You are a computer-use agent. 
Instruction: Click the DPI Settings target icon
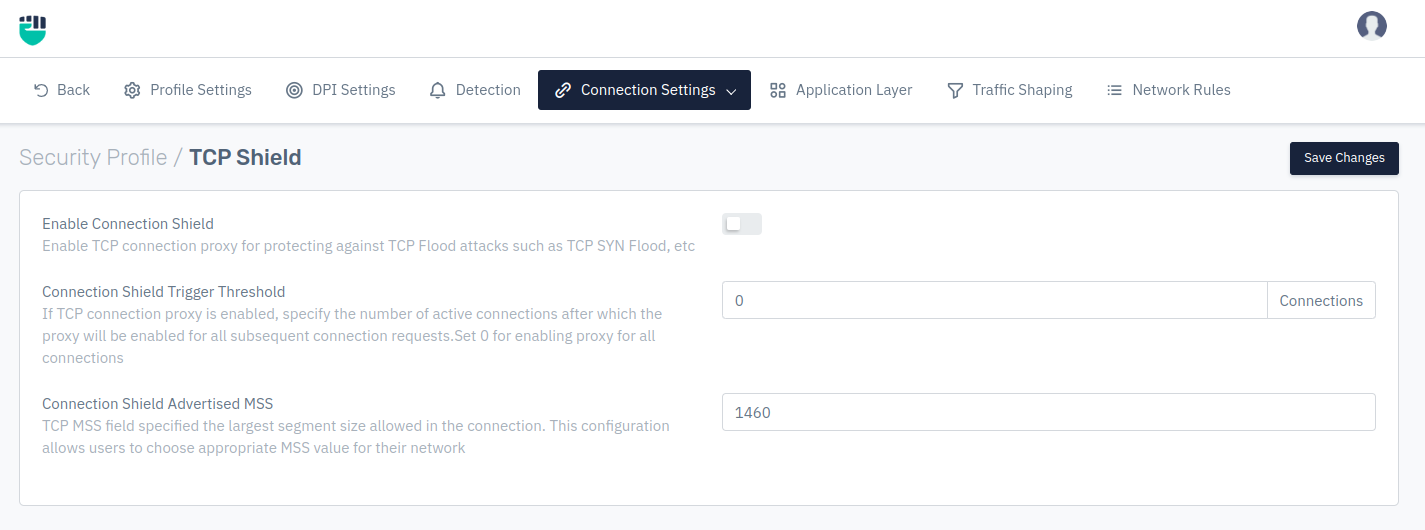pos(294,90)
